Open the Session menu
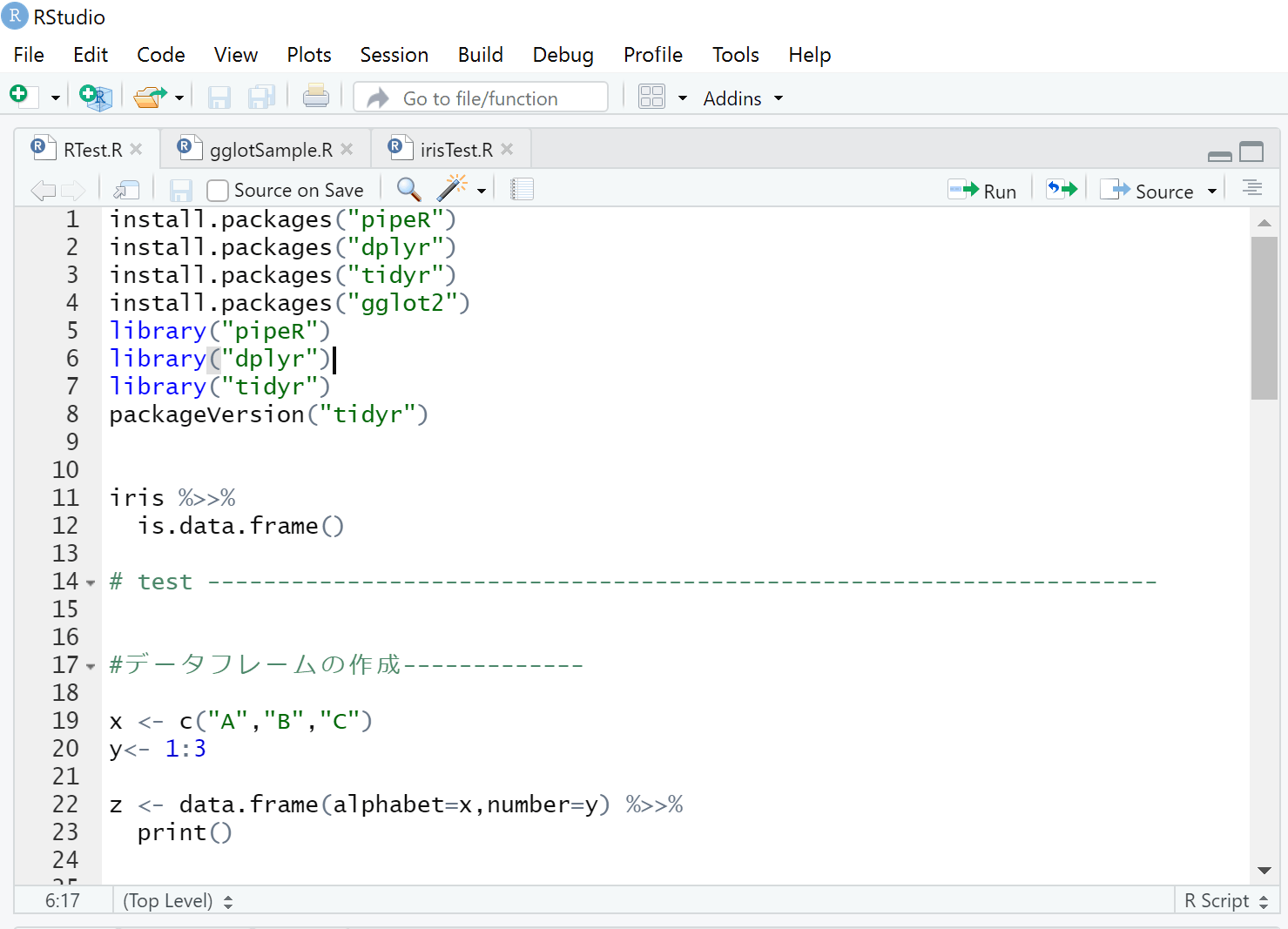Screen dimensions: 1288x929 click(x=394, y=54)
